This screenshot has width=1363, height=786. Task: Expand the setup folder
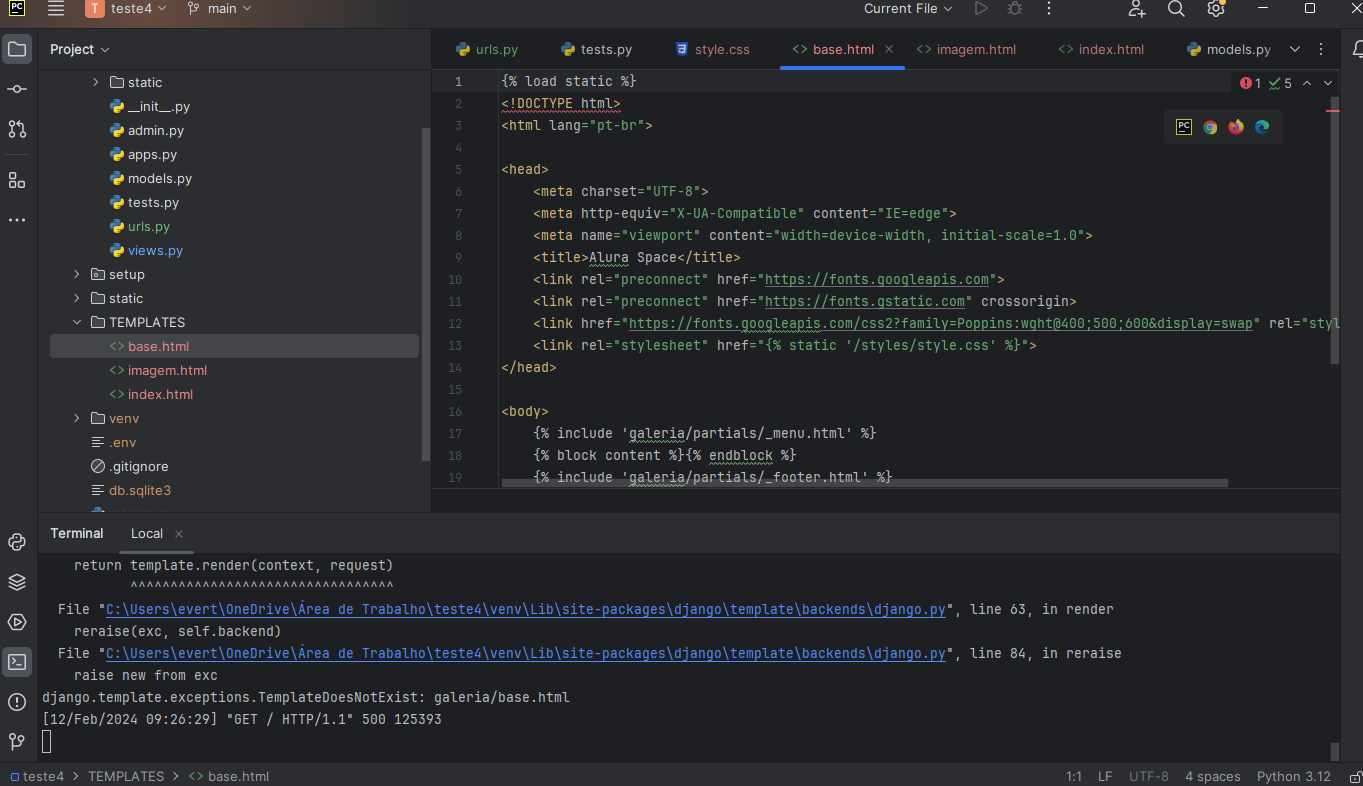coord(77,274)
